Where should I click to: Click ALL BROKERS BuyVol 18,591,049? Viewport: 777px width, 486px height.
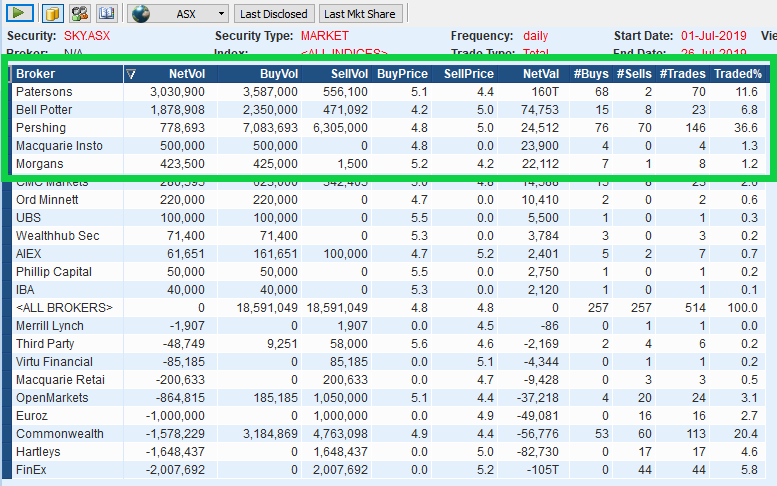(x=267, y=308)
